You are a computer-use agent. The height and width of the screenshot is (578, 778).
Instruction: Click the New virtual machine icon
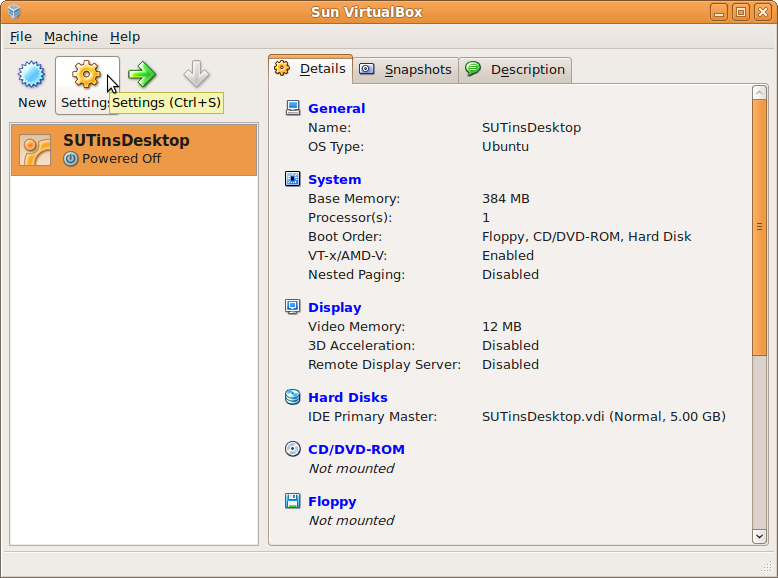pyautogui.click(x=32, y=74)
